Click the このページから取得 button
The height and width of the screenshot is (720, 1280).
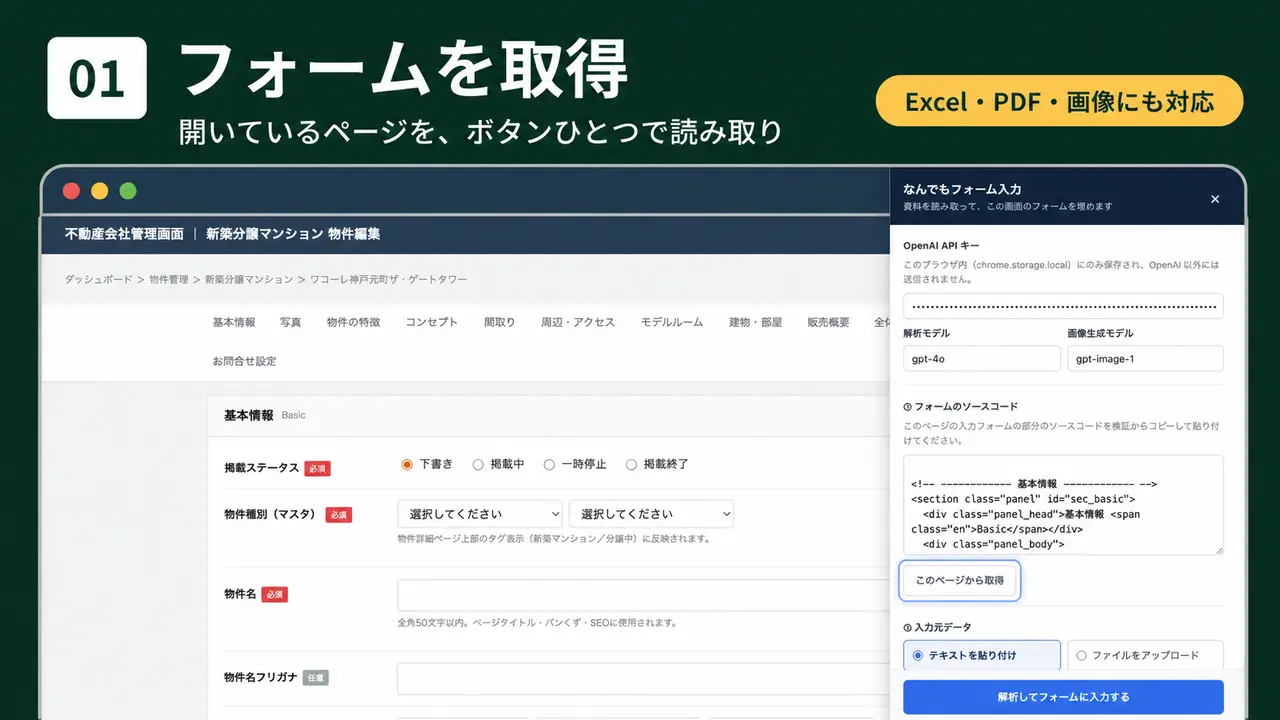[x=960, y=580]
